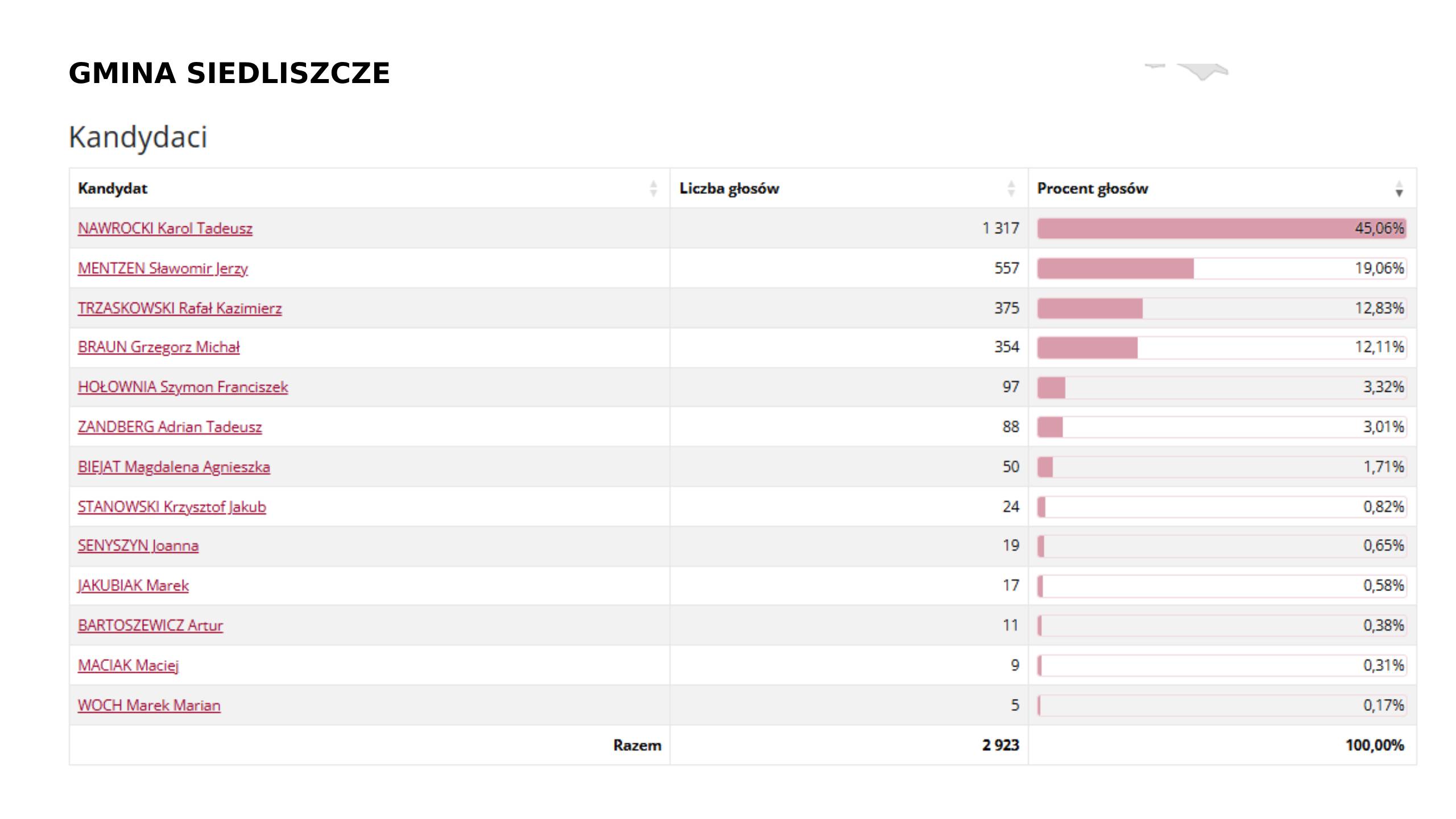Screen dimensions: 1456x819
Task: Click the 45,06% percentage bar for Nawrocki
Action: coord(1221,229)
